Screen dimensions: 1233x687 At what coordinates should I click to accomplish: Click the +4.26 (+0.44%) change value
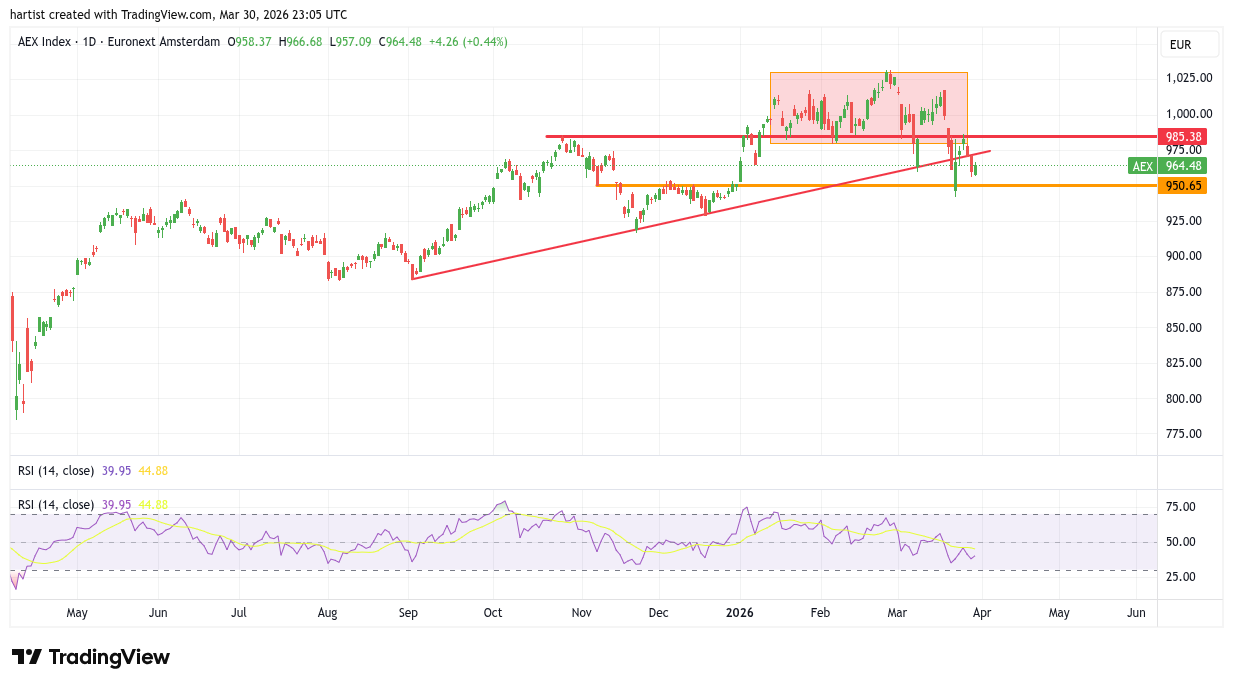click(468, 42)
